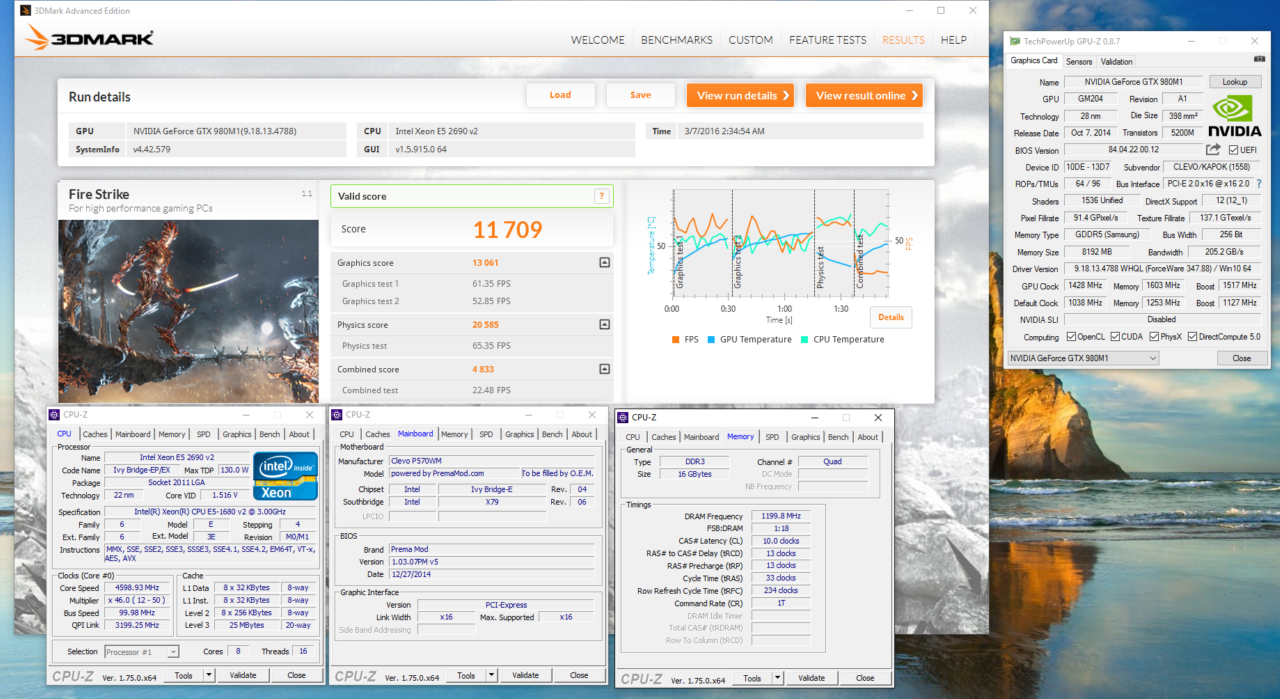Image resolution: width=1280 pixels, height=699 pixels.
Task: Switch to the Sensors tab in GPU-Z
Action: (1079, 62)
